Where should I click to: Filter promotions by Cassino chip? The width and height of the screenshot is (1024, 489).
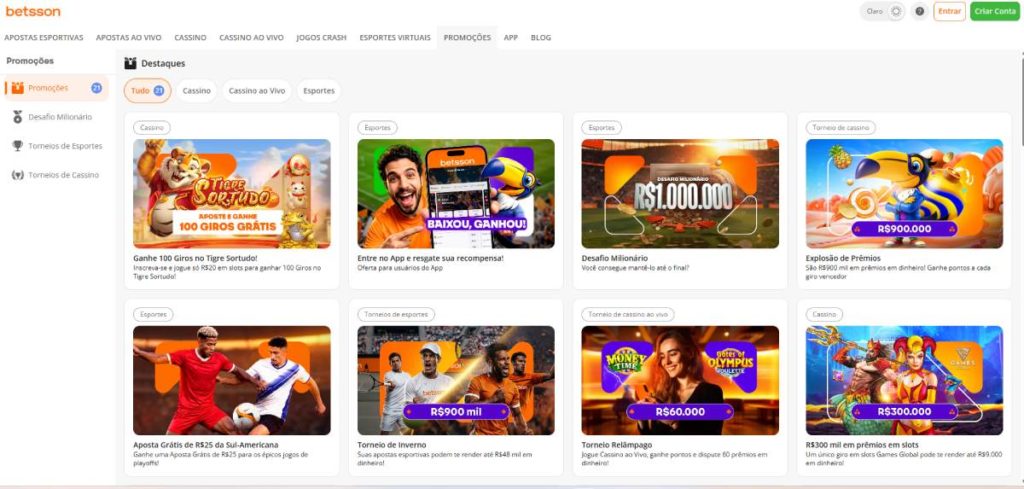pyautogui.click(x=197, y=91)
